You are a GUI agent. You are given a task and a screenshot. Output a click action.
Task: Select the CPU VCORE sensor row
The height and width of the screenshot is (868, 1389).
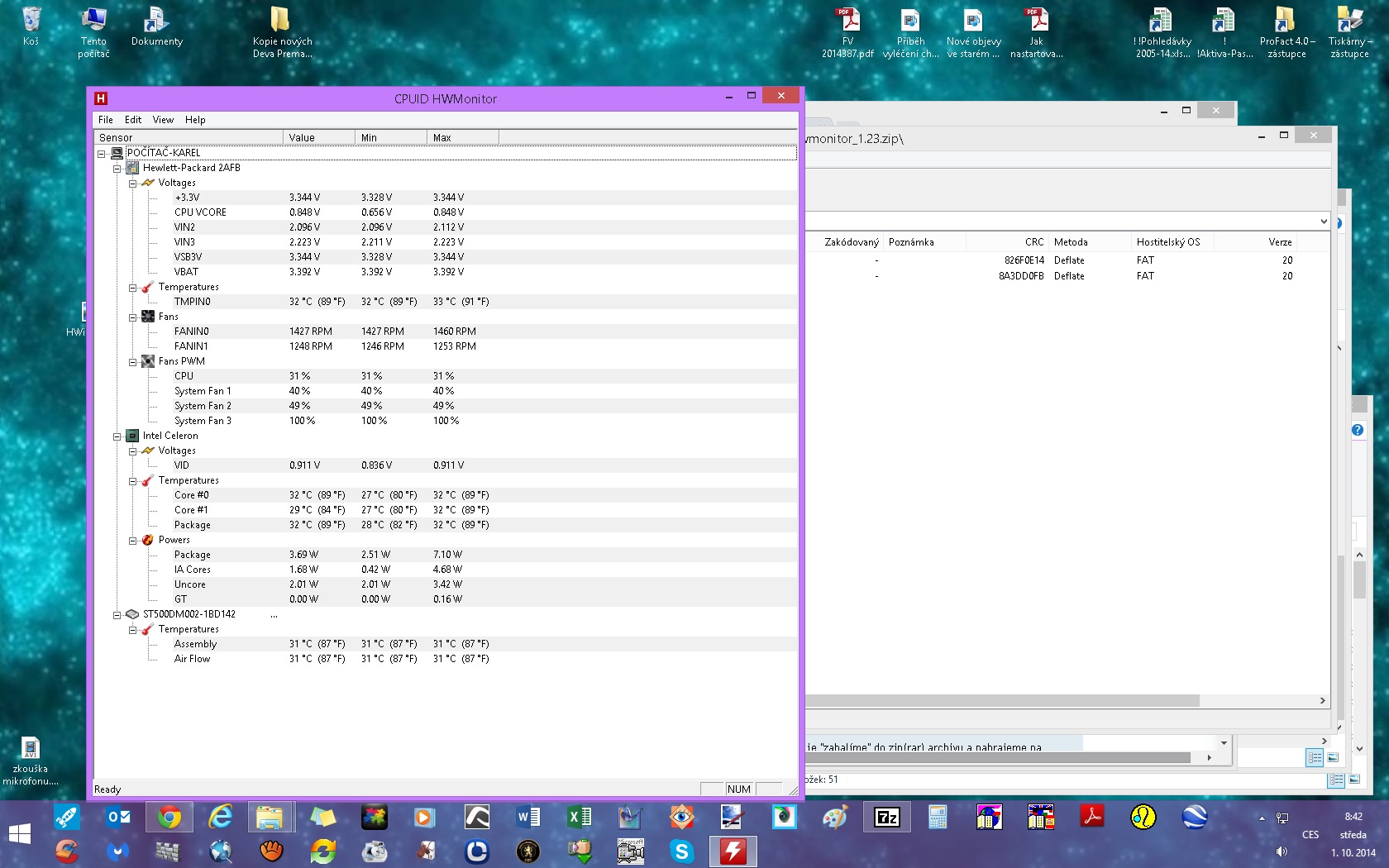click(200, 212)
